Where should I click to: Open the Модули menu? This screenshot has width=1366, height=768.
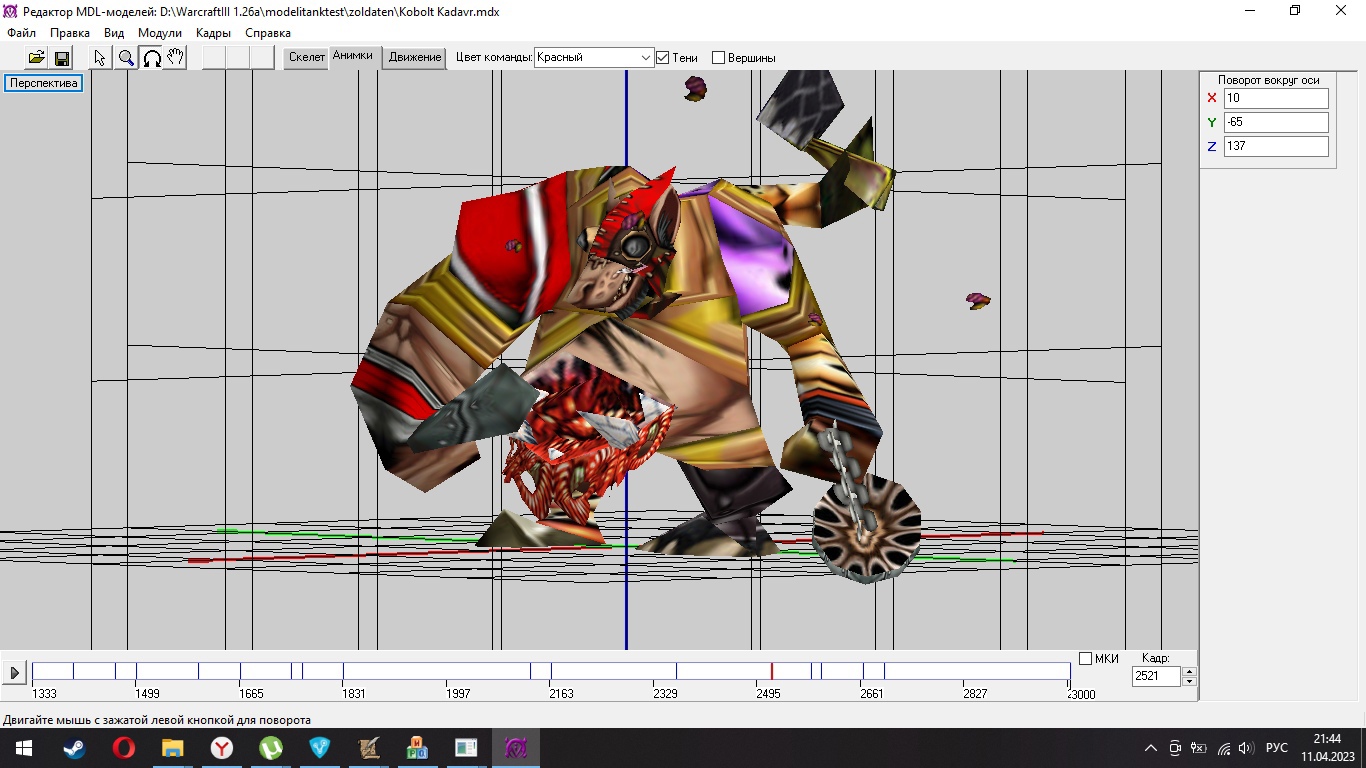160,33
